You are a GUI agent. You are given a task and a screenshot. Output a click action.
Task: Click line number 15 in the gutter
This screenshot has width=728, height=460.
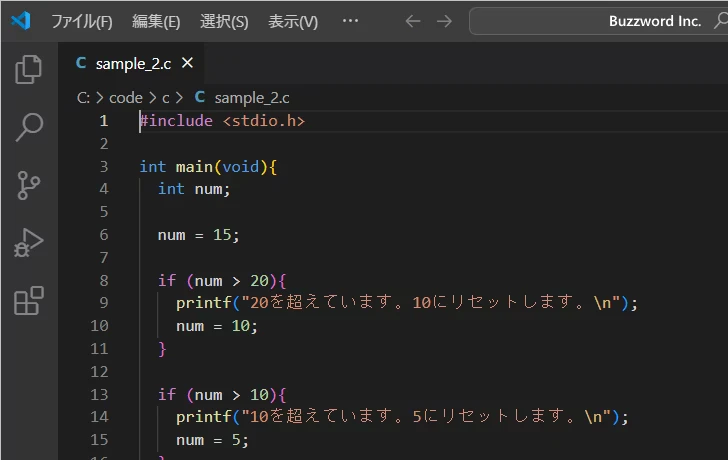99,440
